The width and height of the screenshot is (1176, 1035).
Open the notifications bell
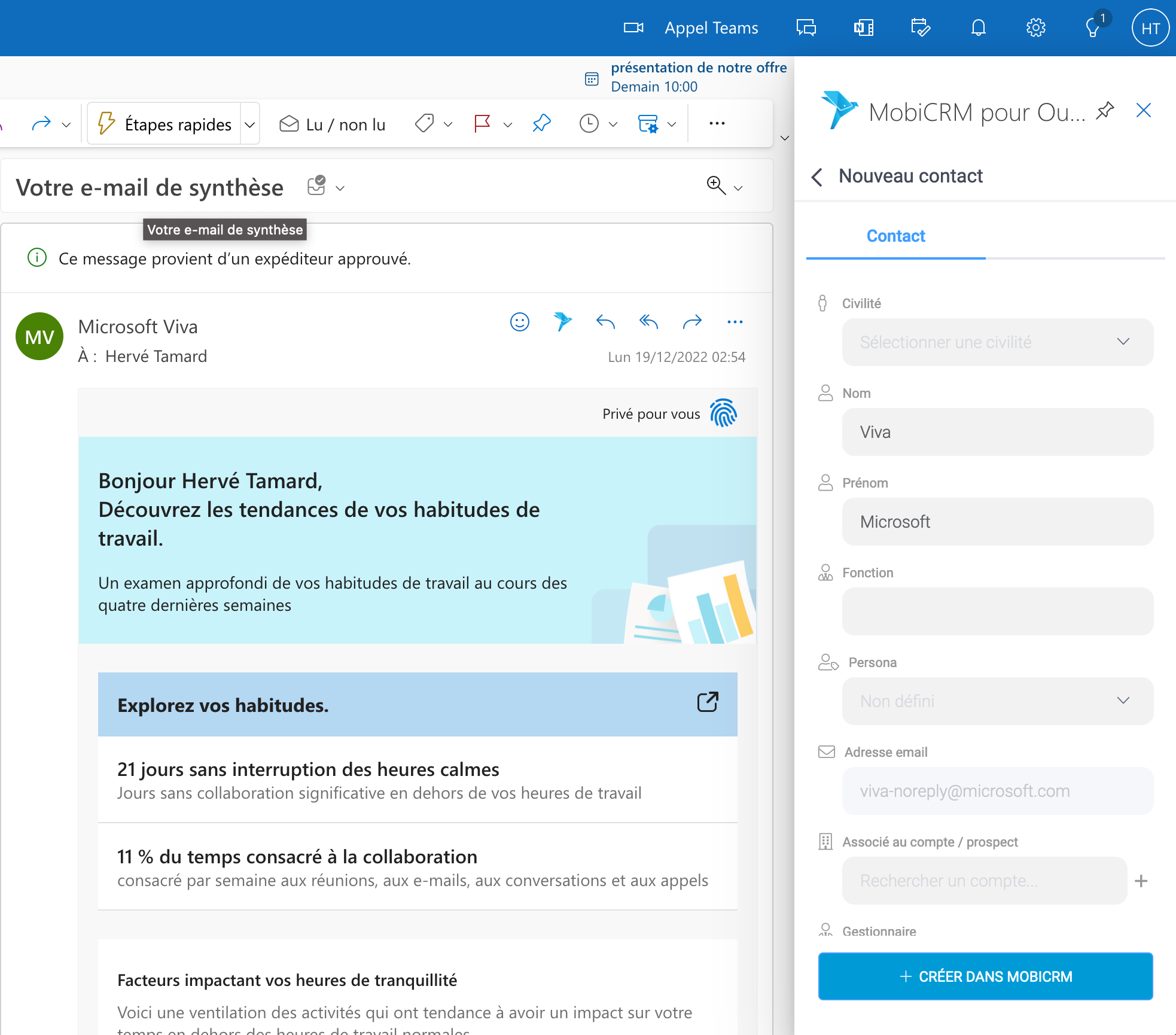coord(978,28)
